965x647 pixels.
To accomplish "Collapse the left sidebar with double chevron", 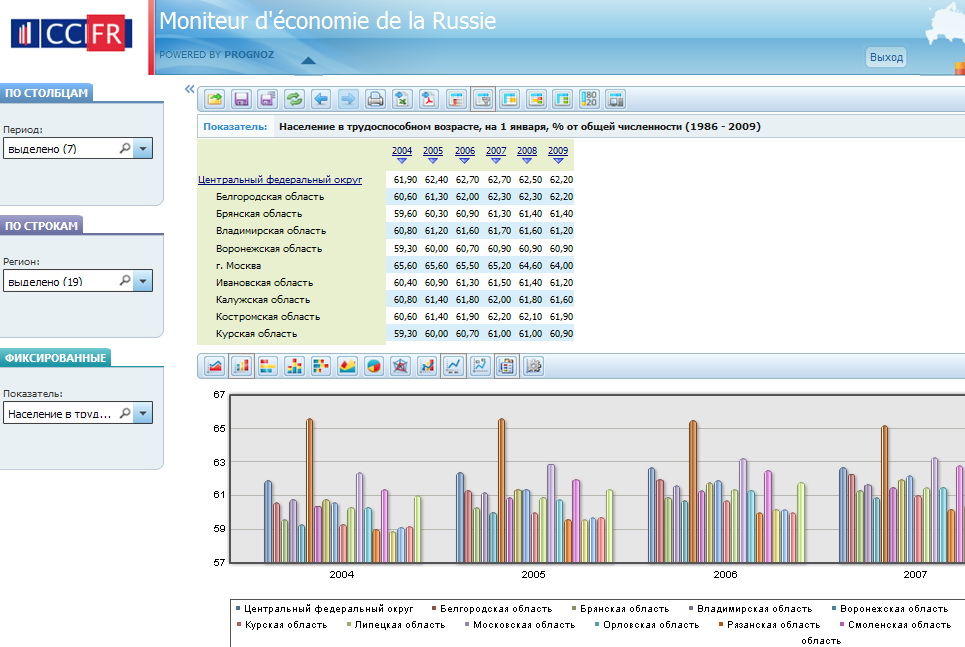I will click(x=190, y=91).
